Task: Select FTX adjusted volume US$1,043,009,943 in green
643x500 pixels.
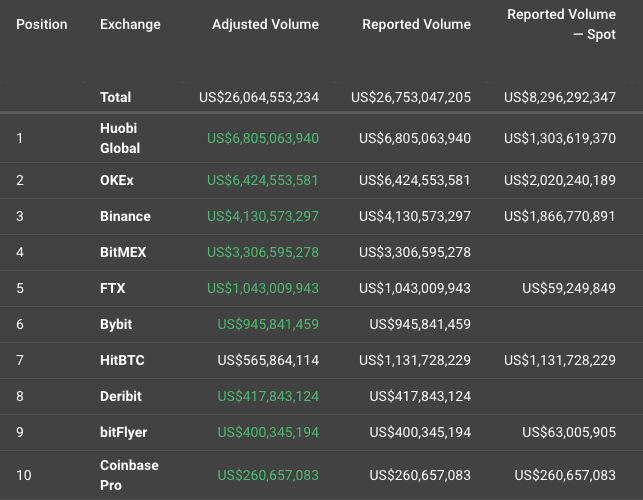Action: (263, 288)
